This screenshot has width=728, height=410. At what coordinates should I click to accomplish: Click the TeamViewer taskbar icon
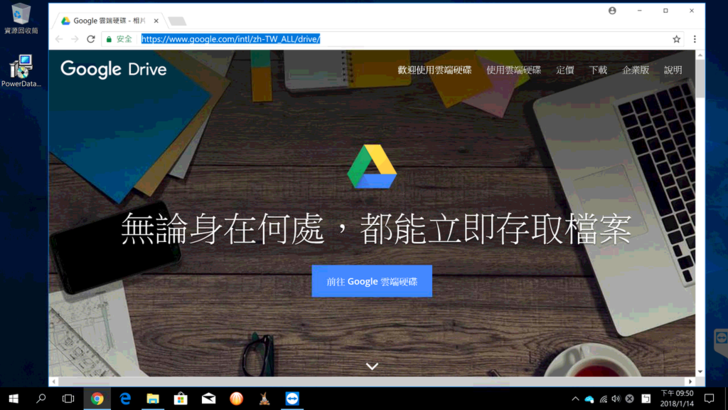[292, 399]
